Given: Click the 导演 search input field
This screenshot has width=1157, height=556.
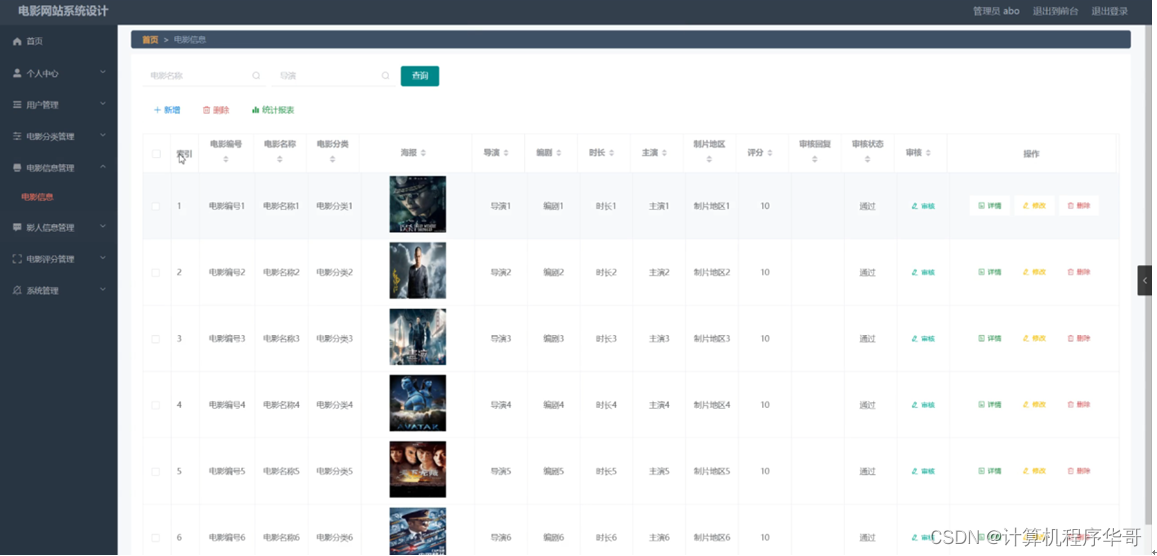Looking at the screenshot, I should point(333,76).
